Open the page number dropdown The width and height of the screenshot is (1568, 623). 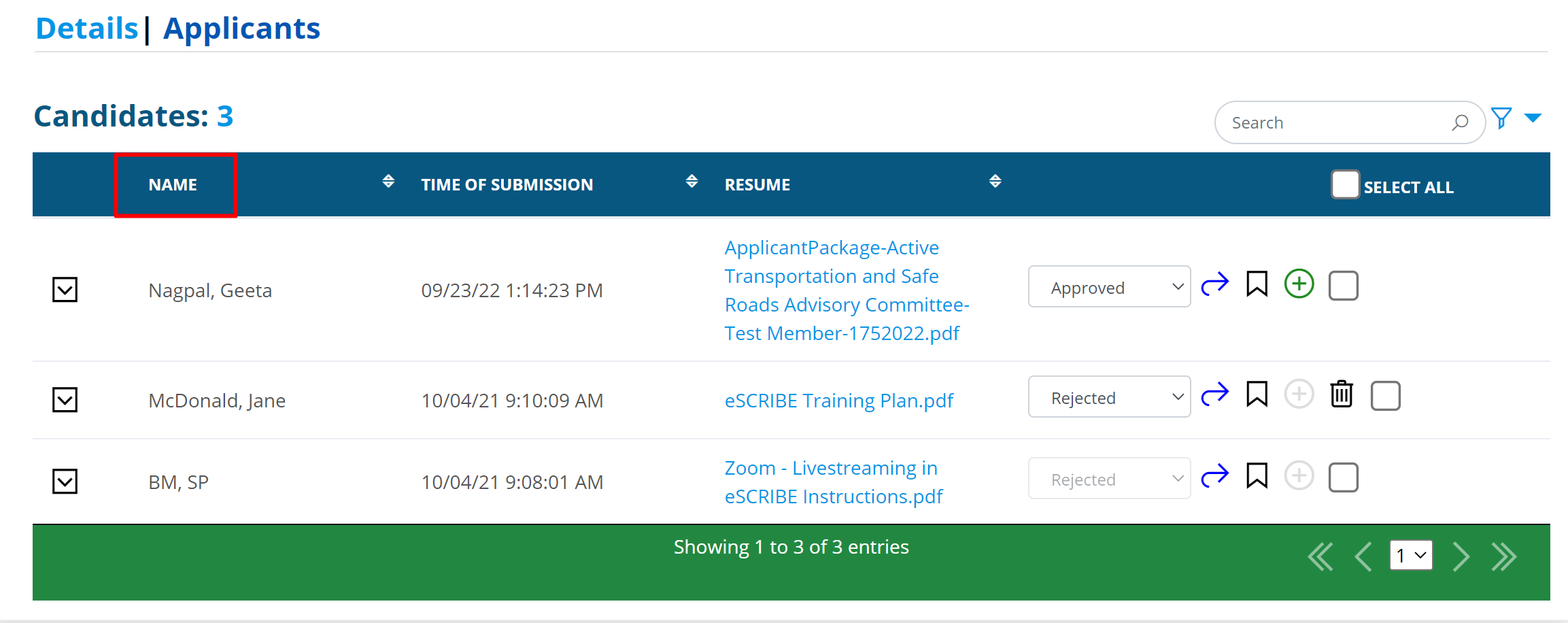pyautogui.click(x=1411, y=556)
